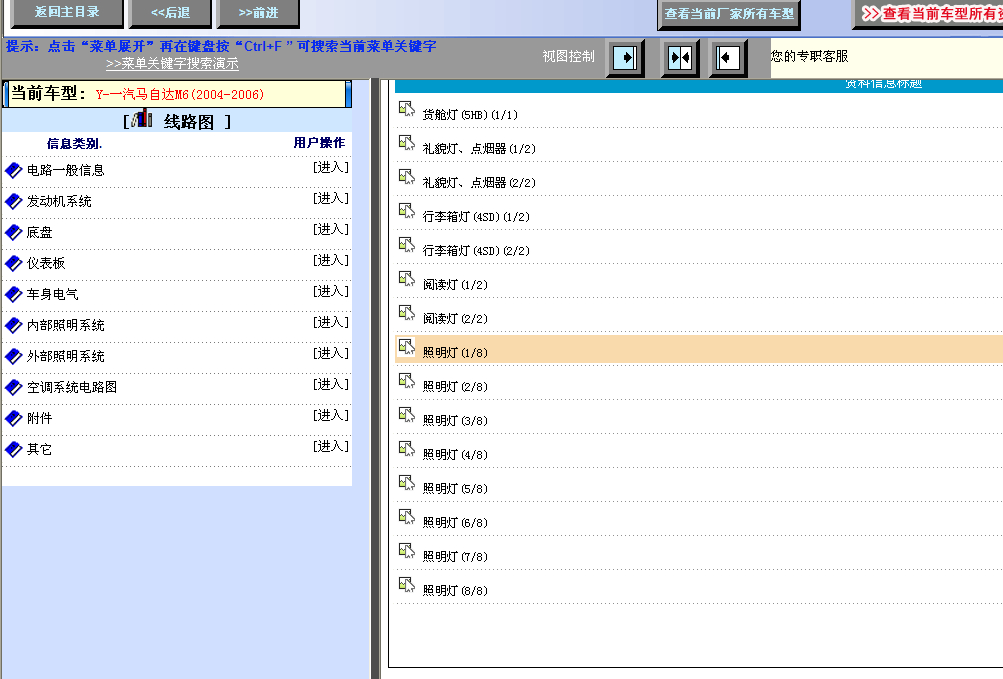Click the blue book icon beside 附件
Image resolution: width=1003 pixels, height=679 pixels.
point(13,419)
